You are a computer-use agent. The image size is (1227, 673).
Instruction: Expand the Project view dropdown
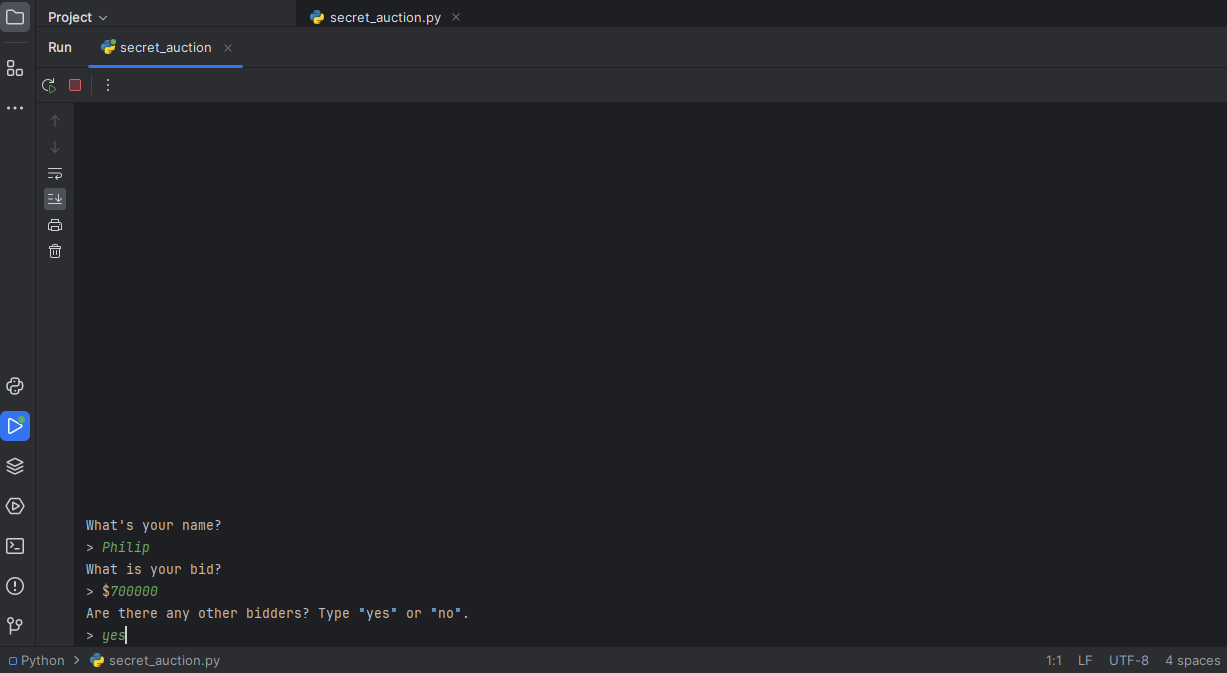click(78, 17)
